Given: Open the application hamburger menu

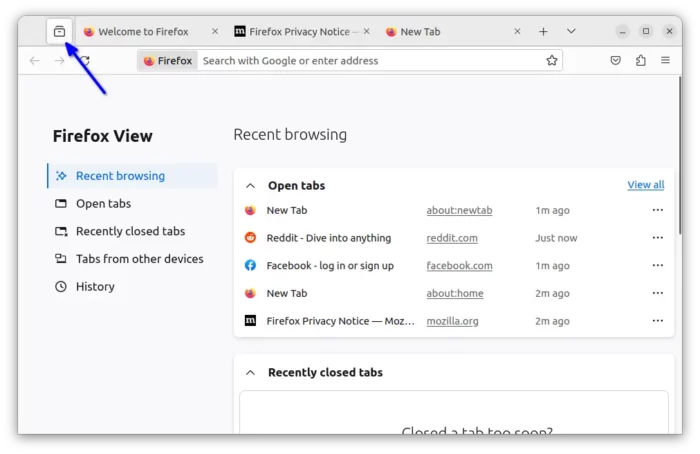Looking at the screenshot, I should [665, 60].
